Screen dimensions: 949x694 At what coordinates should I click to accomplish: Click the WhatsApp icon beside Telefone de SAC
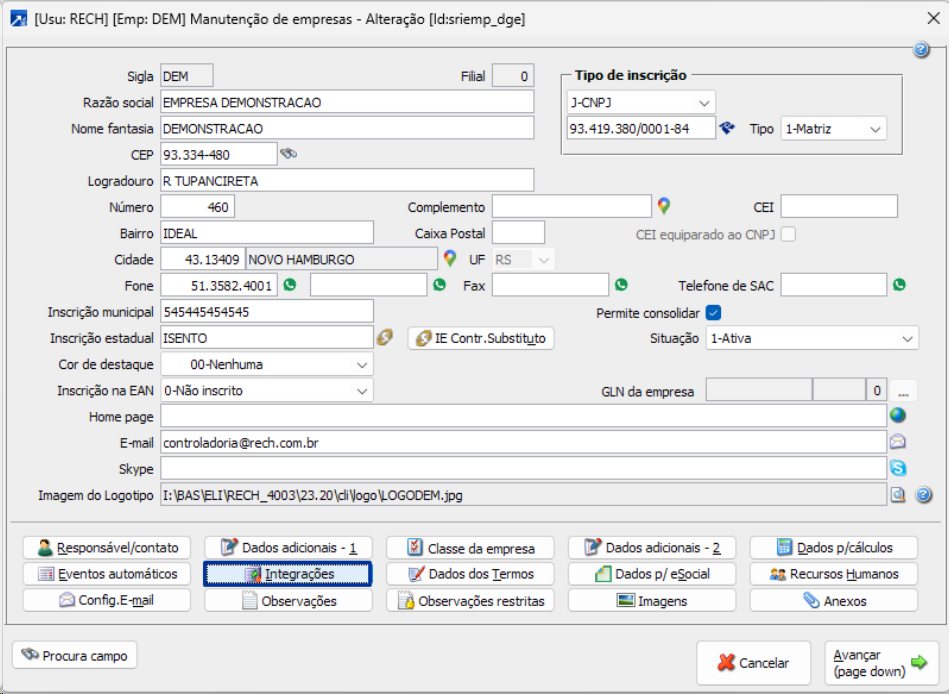(899, 285)
